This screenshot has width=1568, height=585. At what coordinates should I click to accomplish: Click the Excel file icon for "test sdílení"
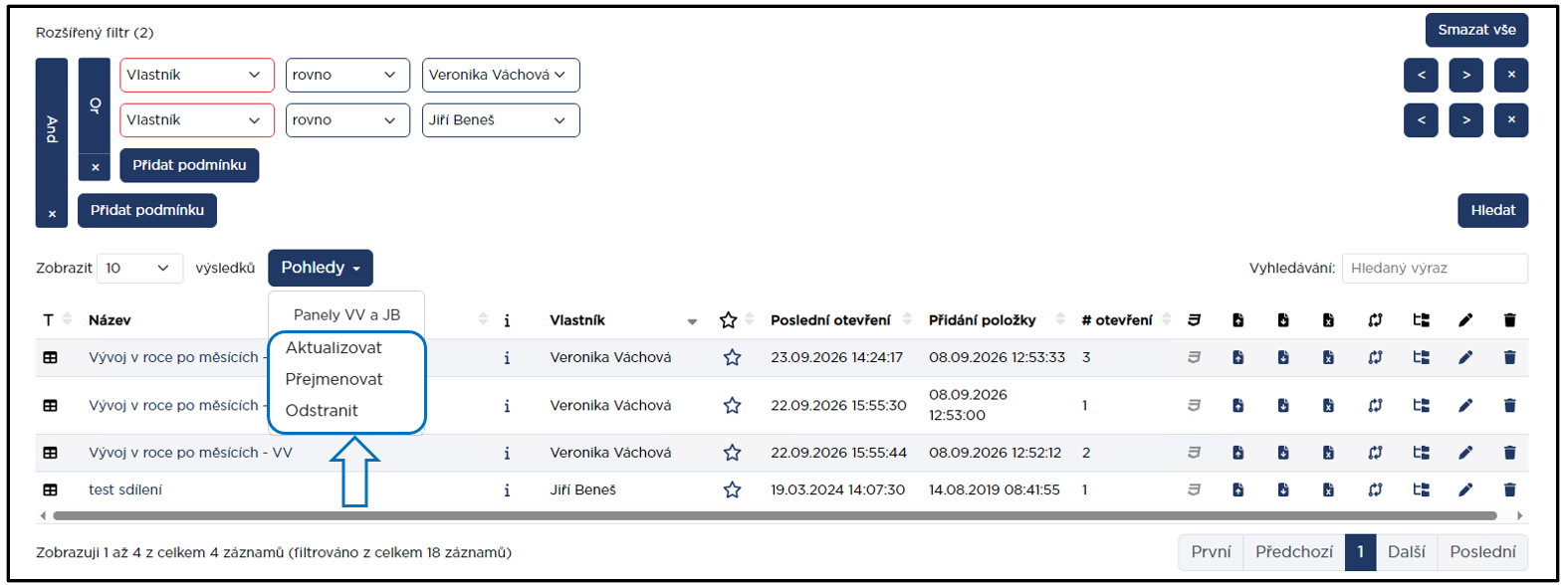(x=1328, y=489)
